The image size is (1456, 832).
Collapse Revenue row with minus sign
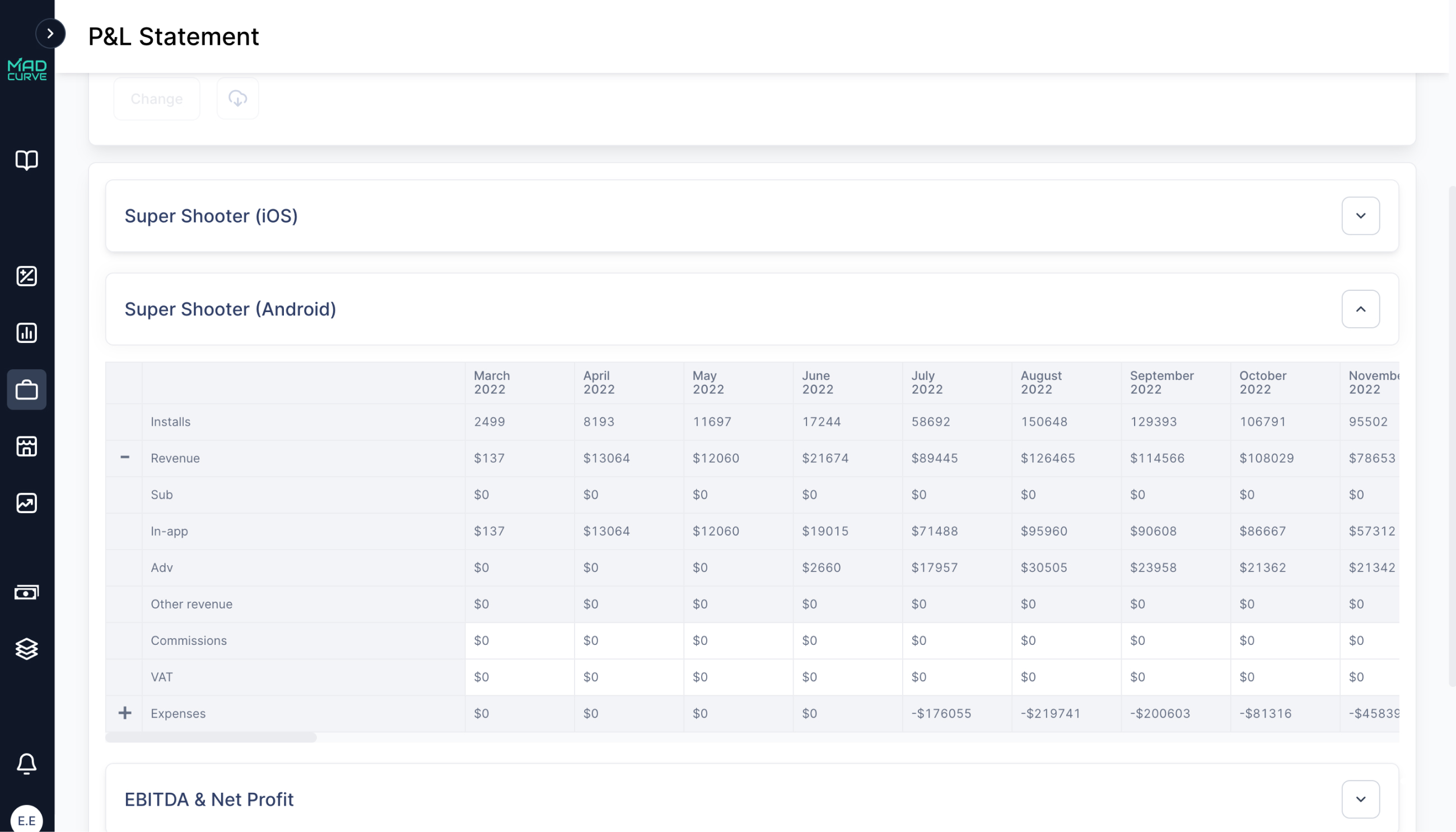click(x=124, y=457)
